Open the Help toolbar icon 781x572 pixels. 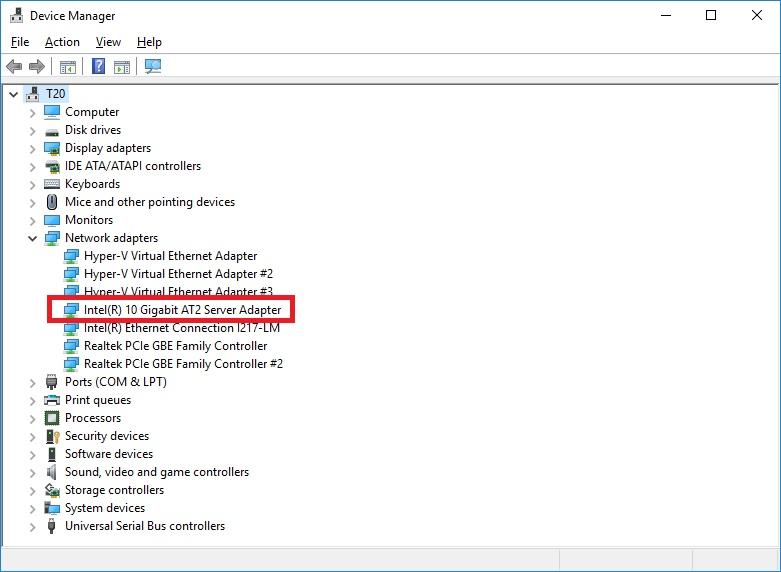point(99,66)
